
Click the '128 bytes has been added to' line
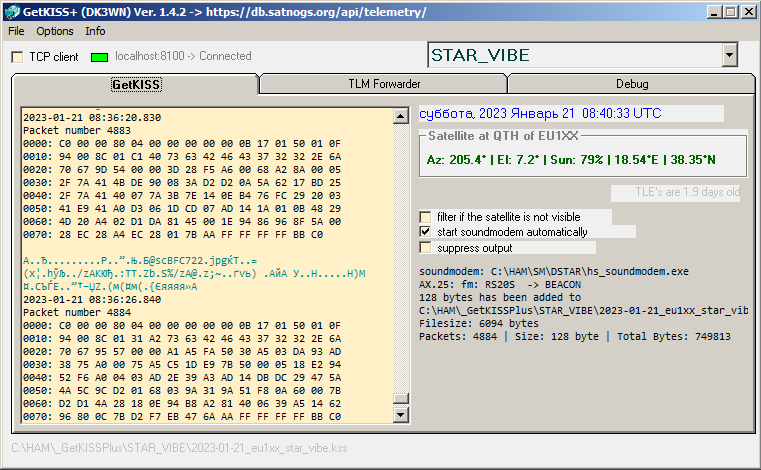(500, 298)
